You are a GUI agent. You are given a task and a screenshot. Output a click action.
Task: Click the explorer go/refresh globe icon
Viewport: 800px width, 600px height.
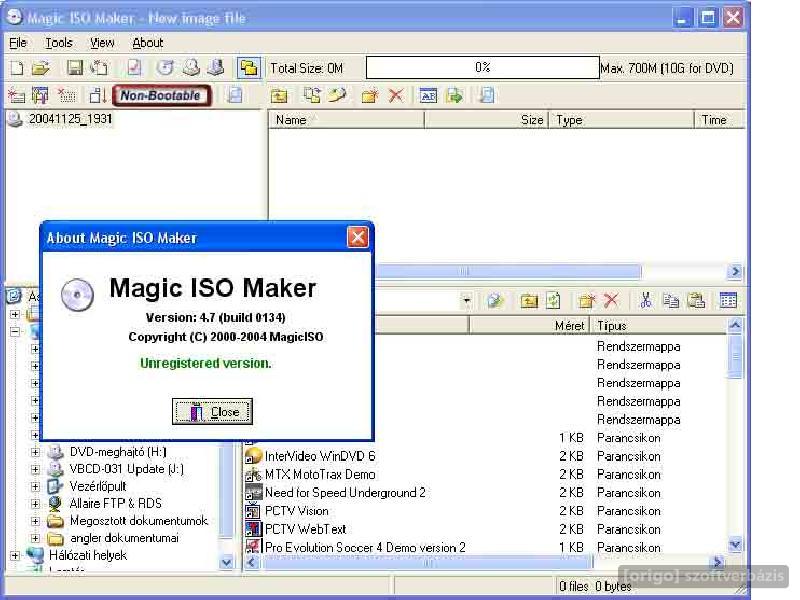click(495, 301)
